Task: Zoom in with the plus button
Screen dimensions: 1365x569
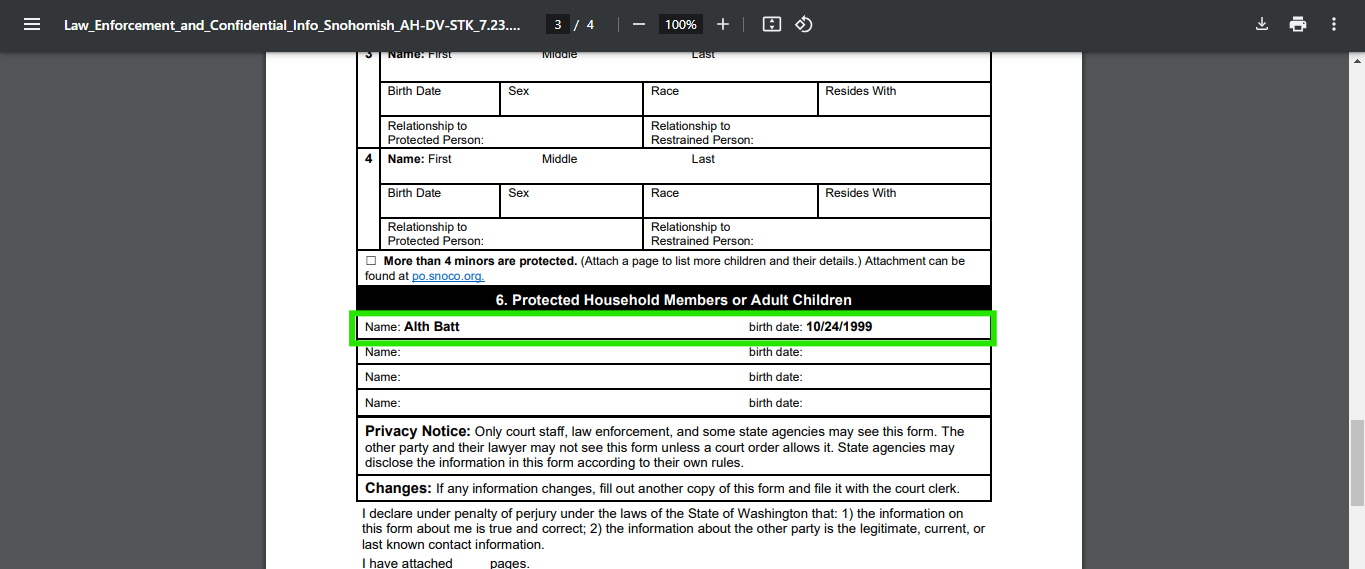Action: click(723, 24)
